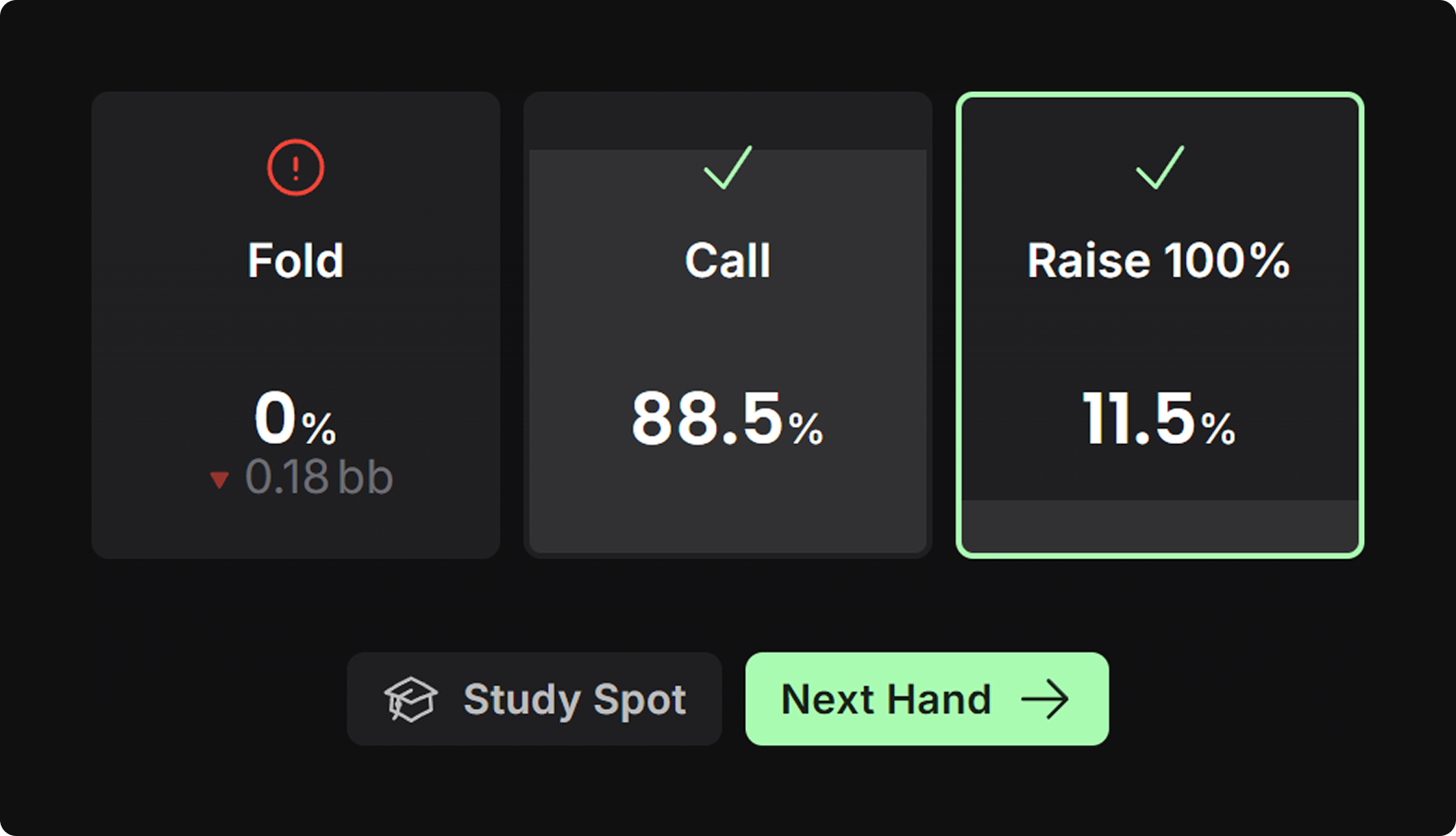This screenshot has height=836, width=1456.
Task: Click the Call card's lighter frequency fill bar
Action: (x=727, y=351)
